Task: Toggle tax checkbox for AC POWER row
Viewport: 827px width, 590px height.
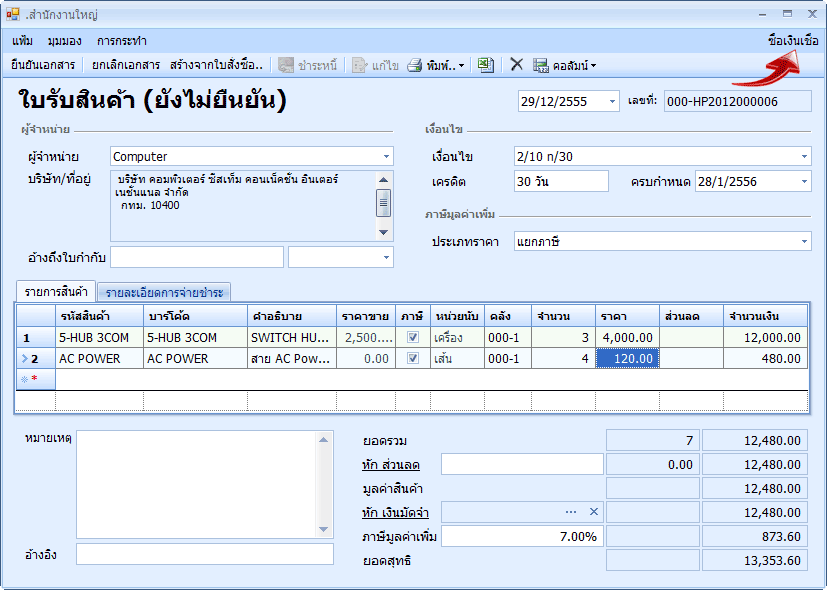Action: [413, 359]
